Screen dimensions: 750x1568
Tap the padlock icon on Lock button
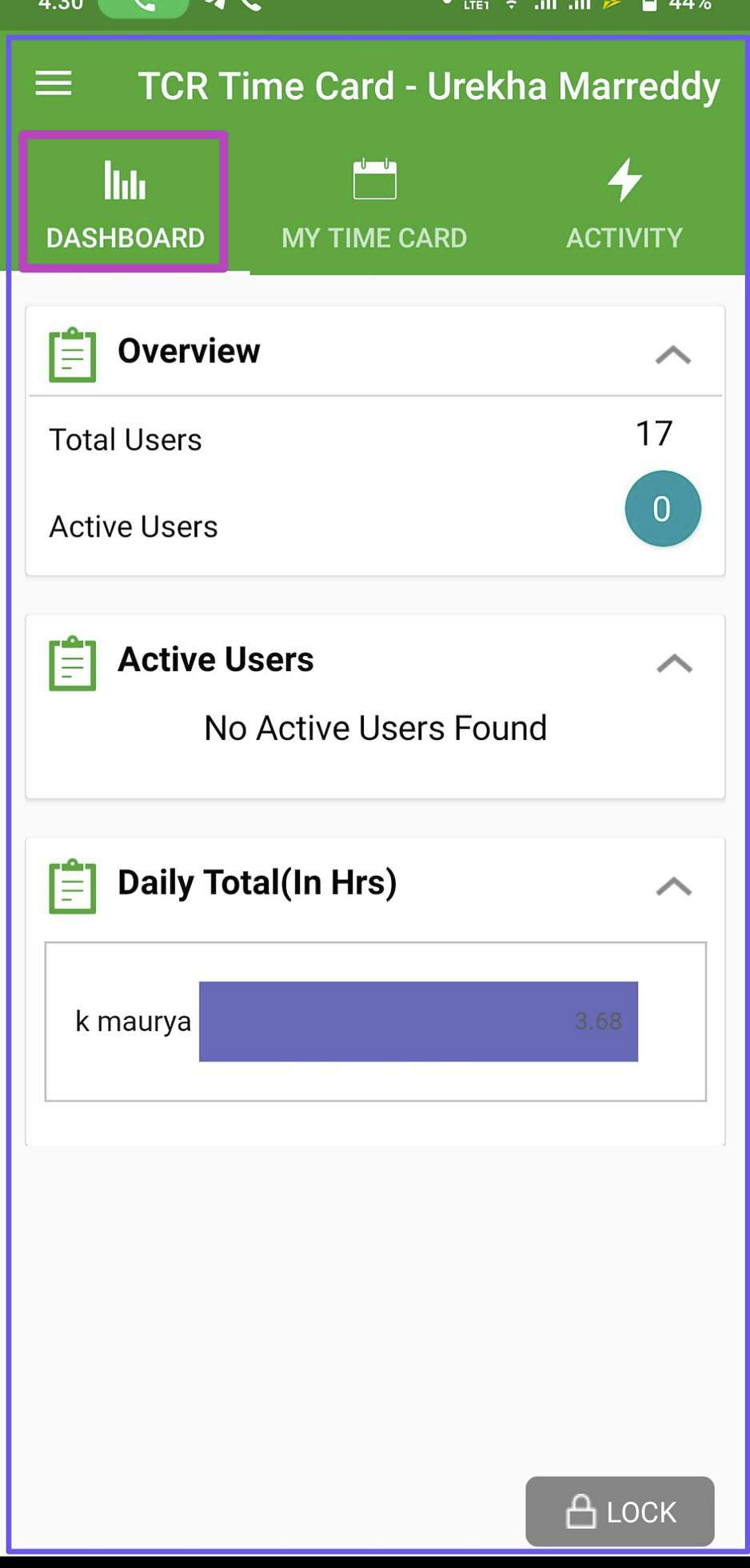580,1511
